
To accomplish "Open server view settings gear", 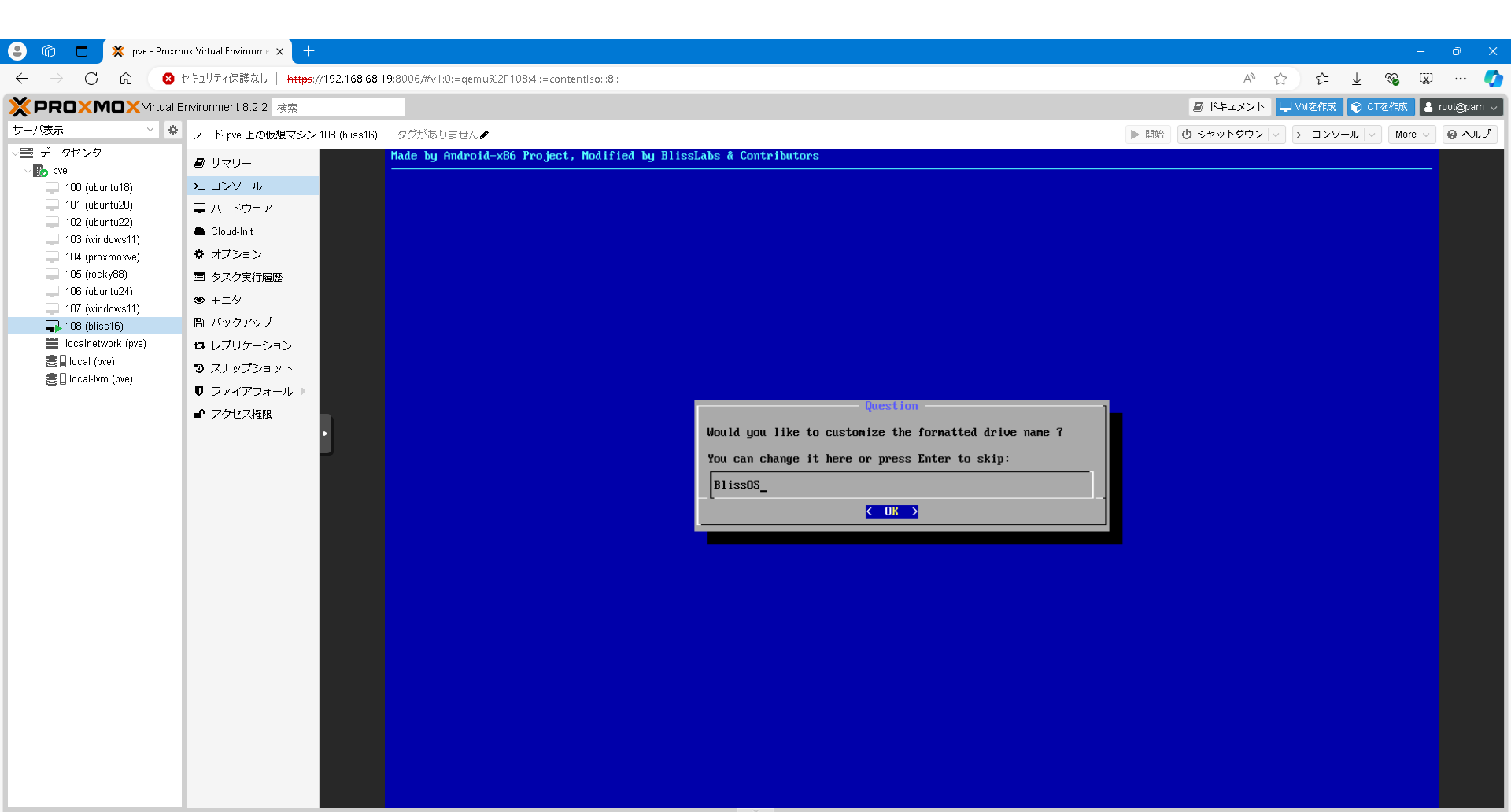I will (x=173, y=130).
